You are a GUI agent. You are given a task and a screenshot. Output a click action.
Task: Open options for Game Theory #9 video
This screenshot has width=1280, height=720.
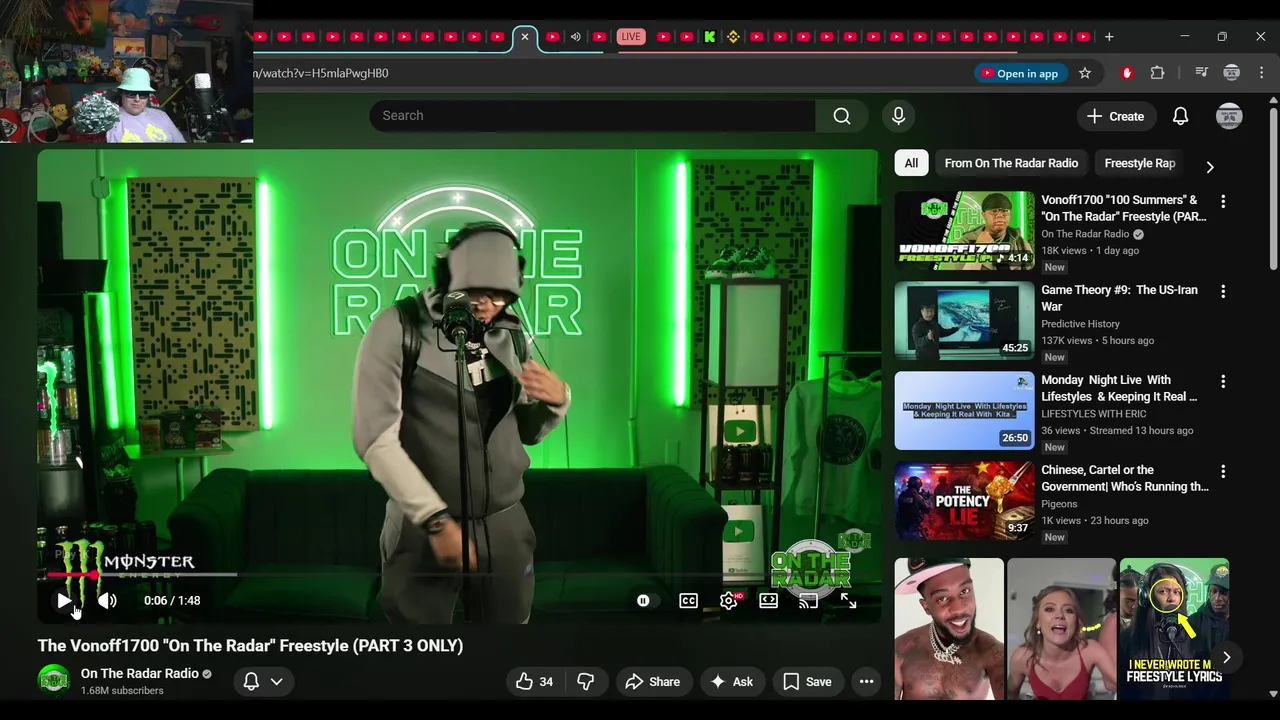coord(1223,291)
